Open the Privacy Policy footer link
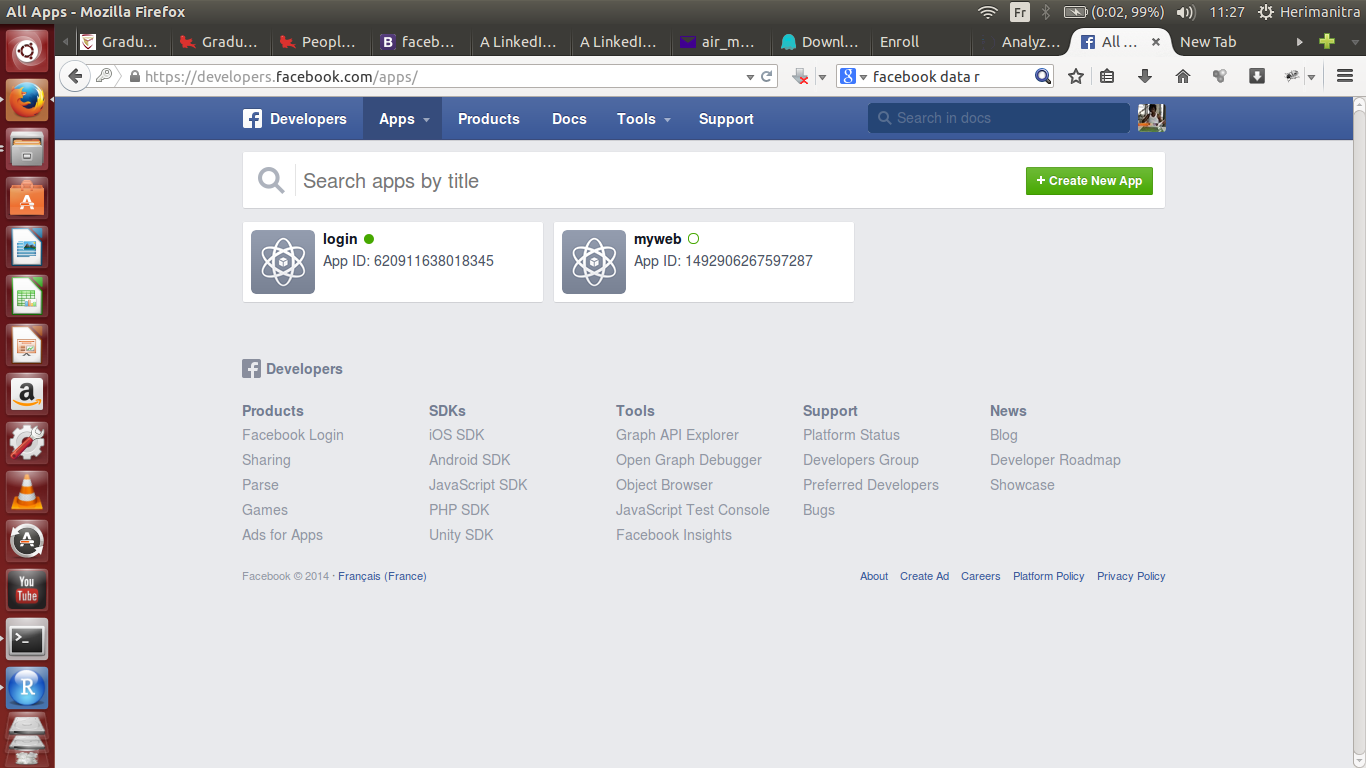The image size is (1366, 768). [1131, 576]
